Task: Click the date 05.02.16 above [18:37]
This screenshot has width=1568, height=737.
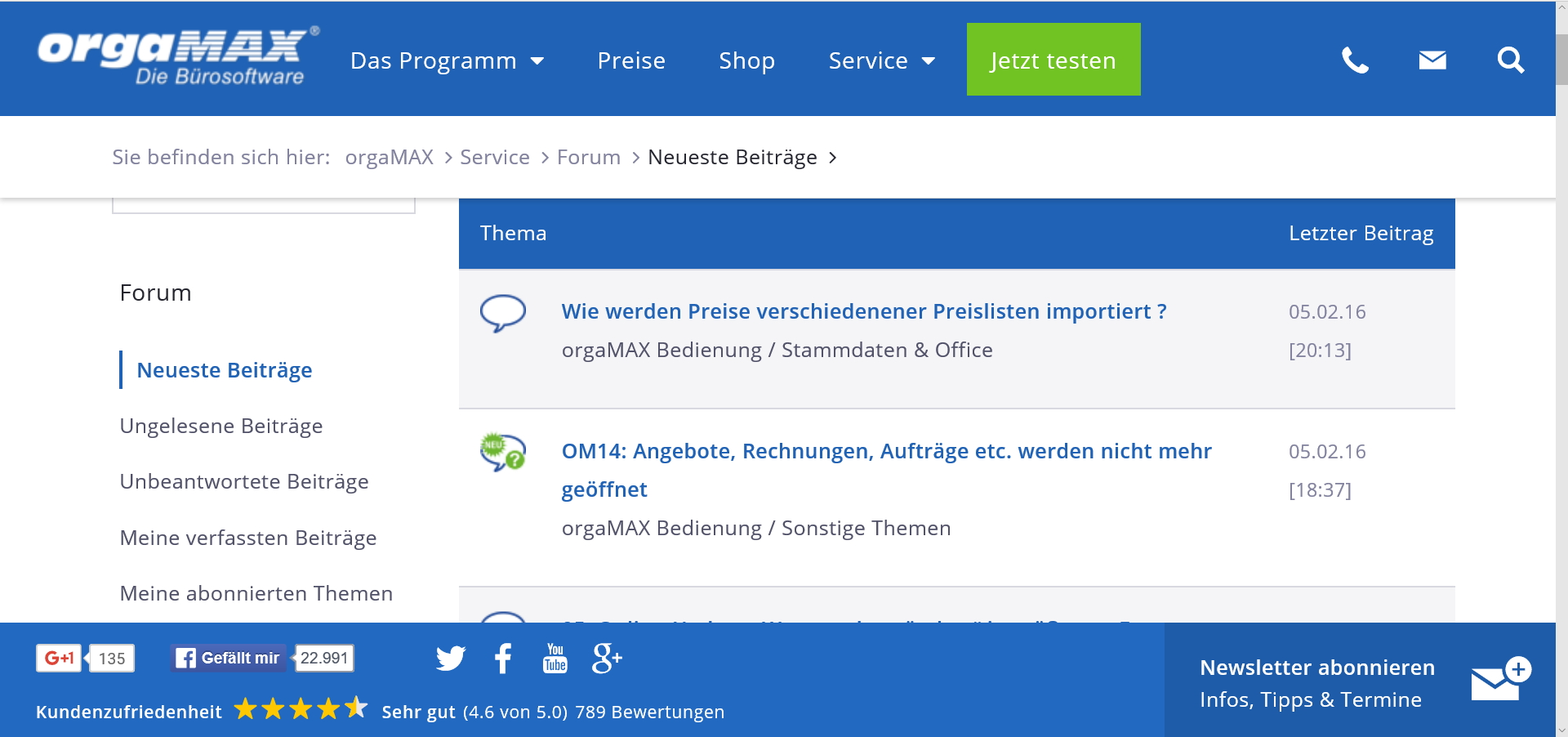Action: click(1327, 451)
